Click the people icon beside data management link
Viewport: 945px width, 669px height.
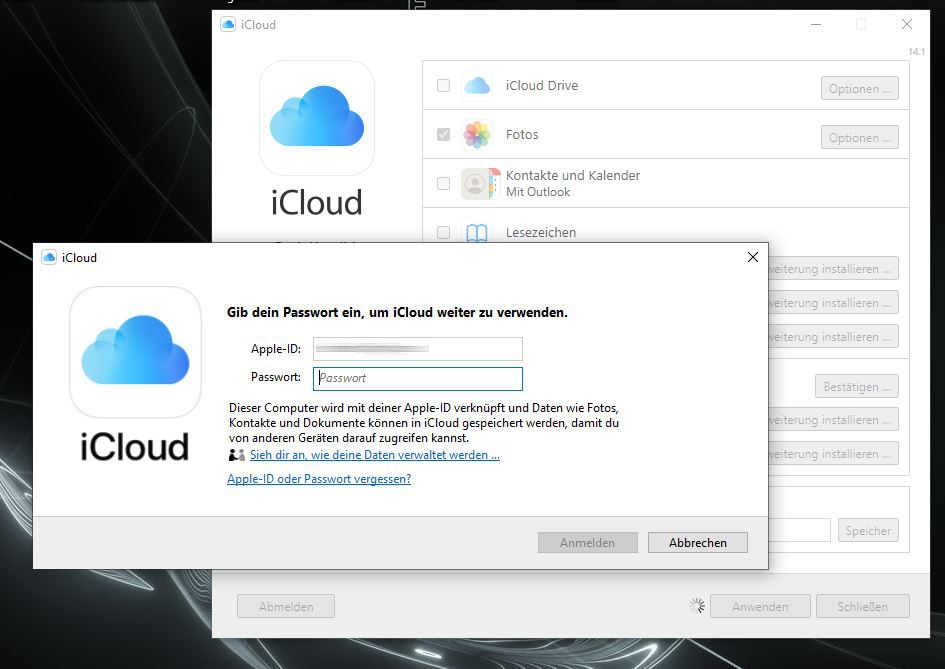click(x=237, y=455)
